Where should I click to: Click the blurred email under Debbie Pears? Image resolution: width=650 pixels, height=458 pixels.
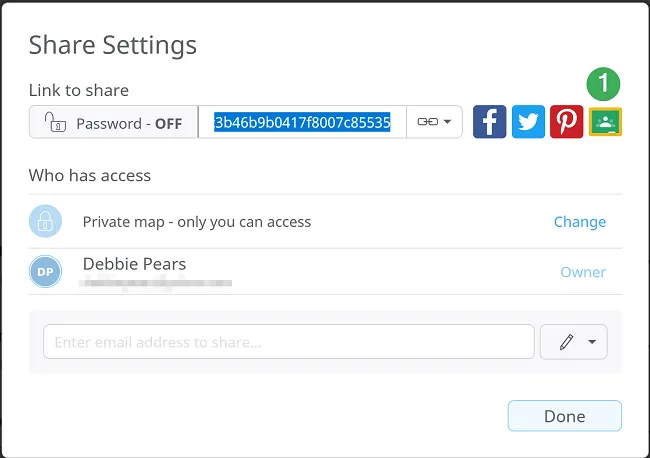pyautogui.click(x=155, y=283)
